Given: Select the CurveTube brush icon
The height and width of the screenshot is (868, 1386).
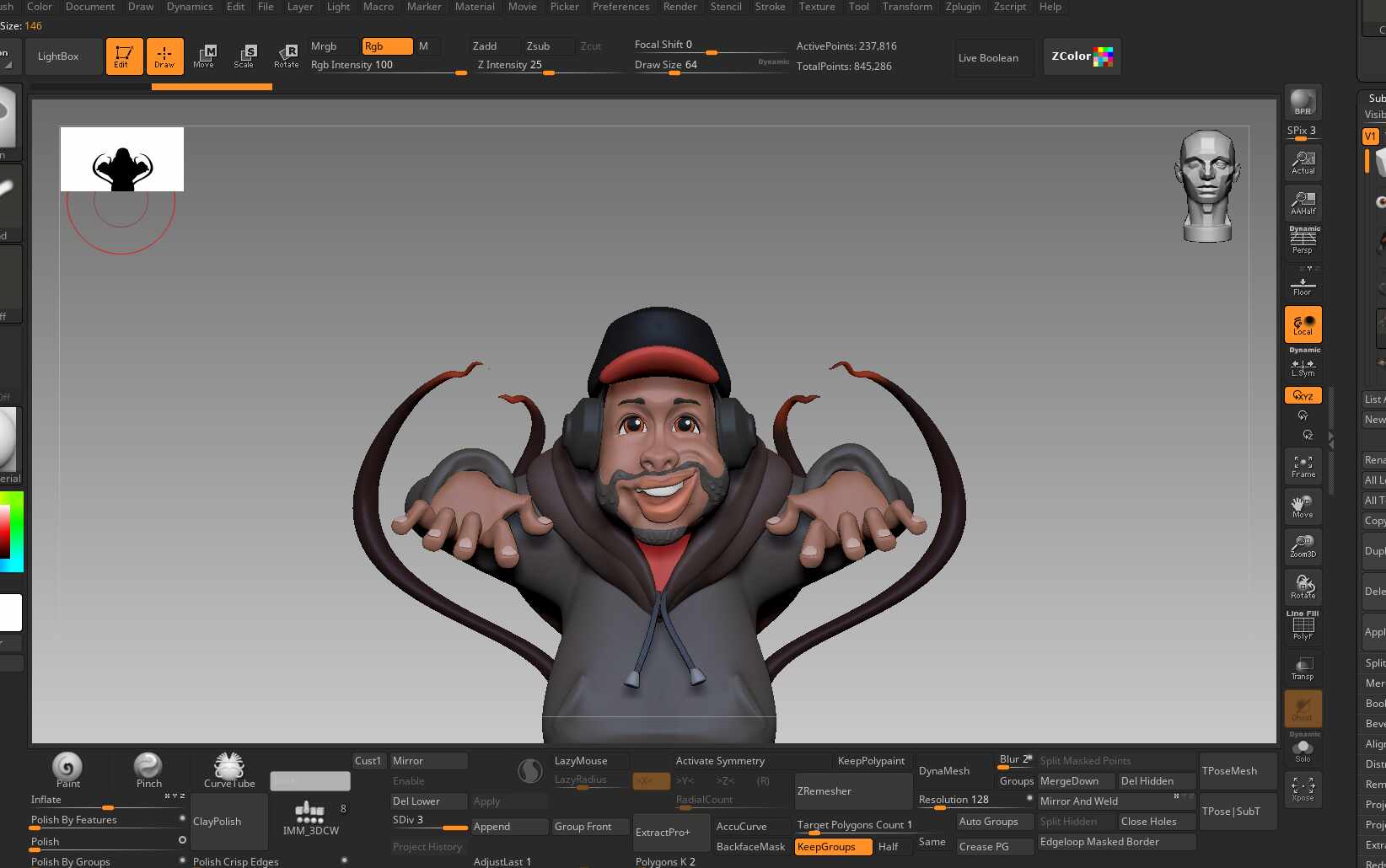Looking at the screenshot, I should [228, 769].
